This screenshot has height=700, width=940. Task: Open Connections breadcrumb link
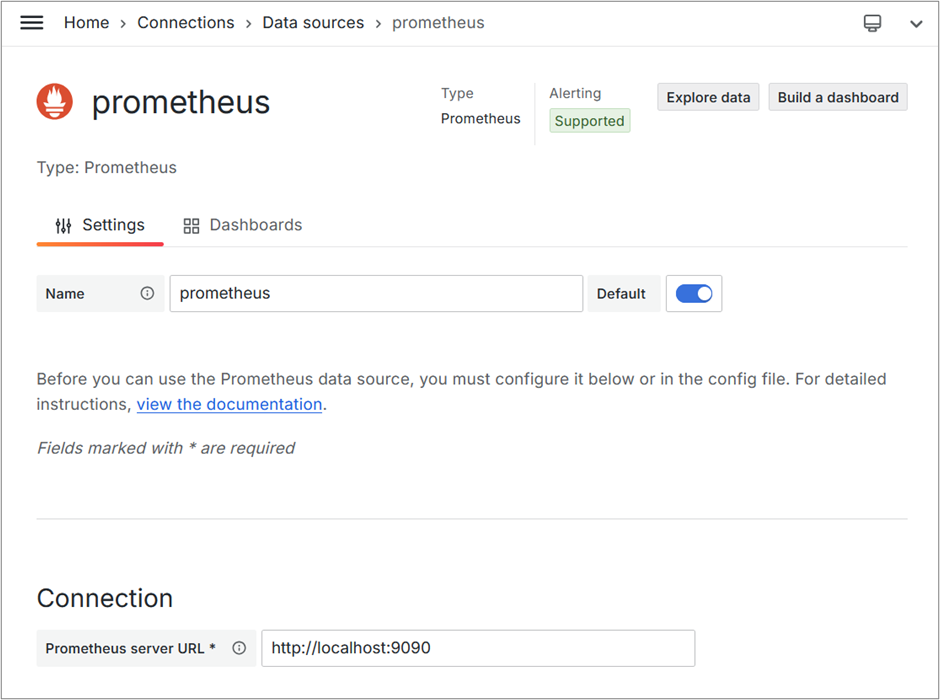point(186,23)
